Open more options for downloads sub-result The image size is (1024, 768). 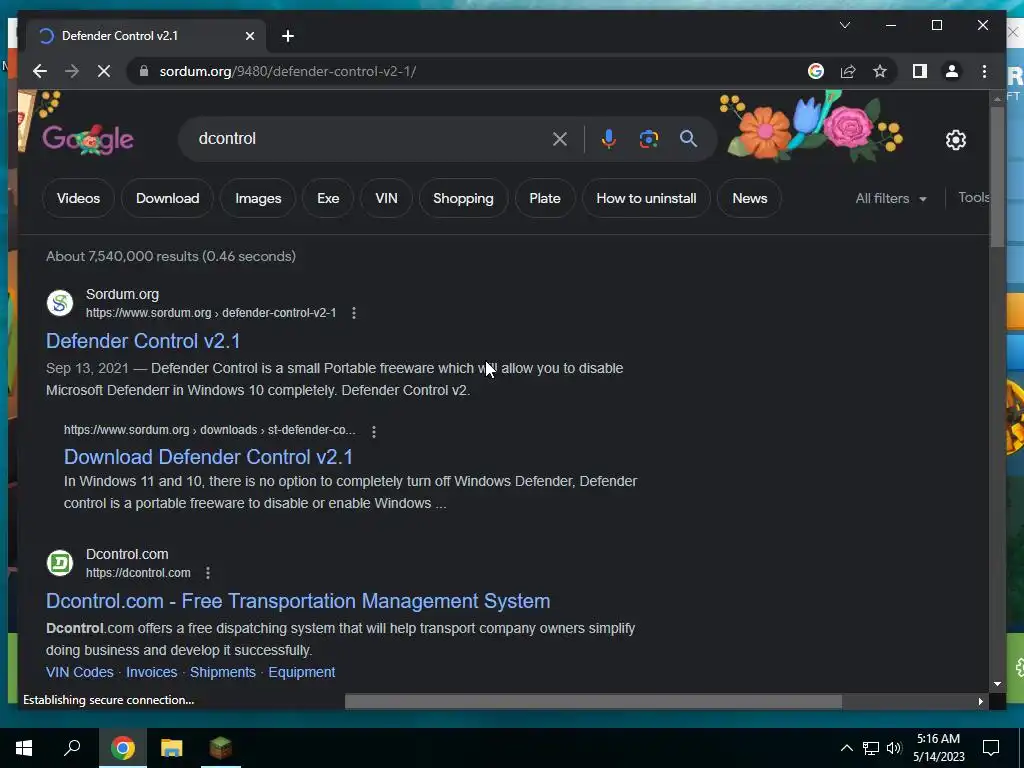(x=374, y=431)
